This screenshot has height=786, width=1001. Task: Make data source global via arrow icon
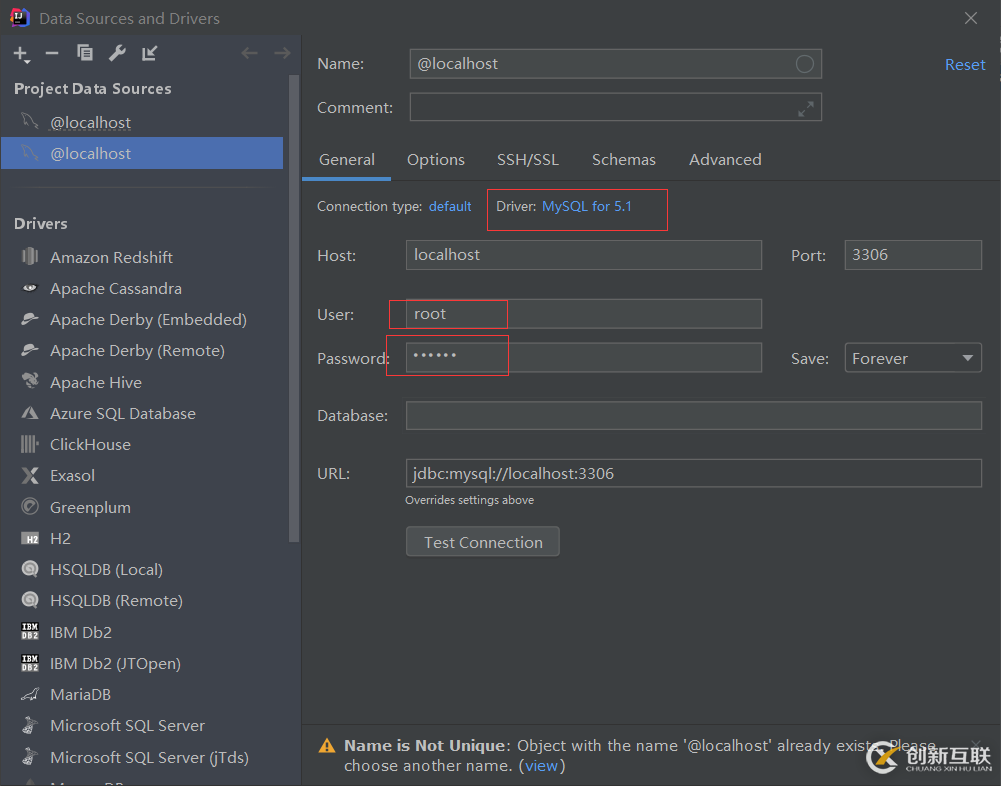coord(149,53)
